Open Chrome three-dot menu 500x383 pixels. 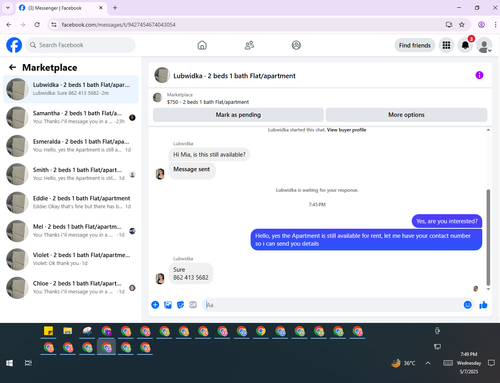tap(495, 25)
